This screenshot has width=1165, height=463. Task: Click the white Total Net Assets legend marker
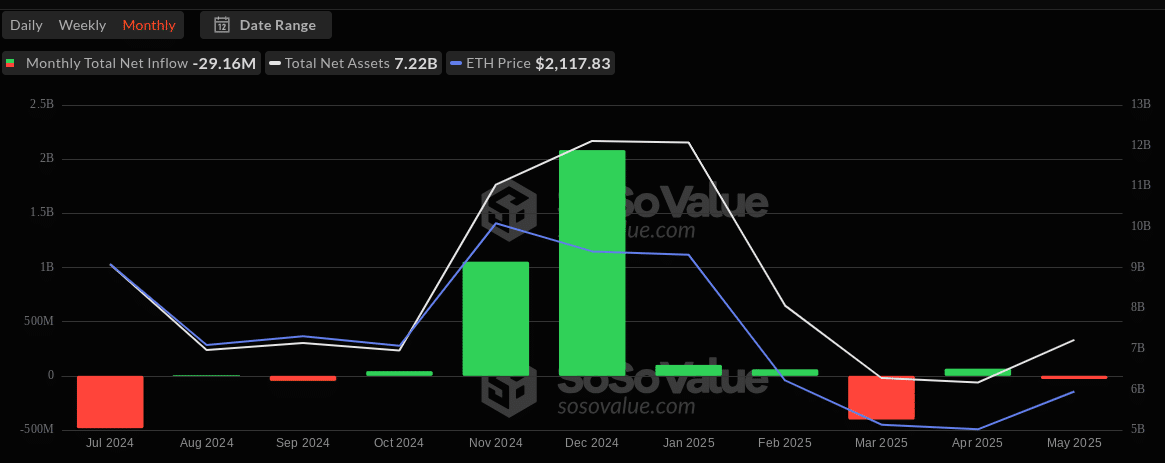[275, 63]
